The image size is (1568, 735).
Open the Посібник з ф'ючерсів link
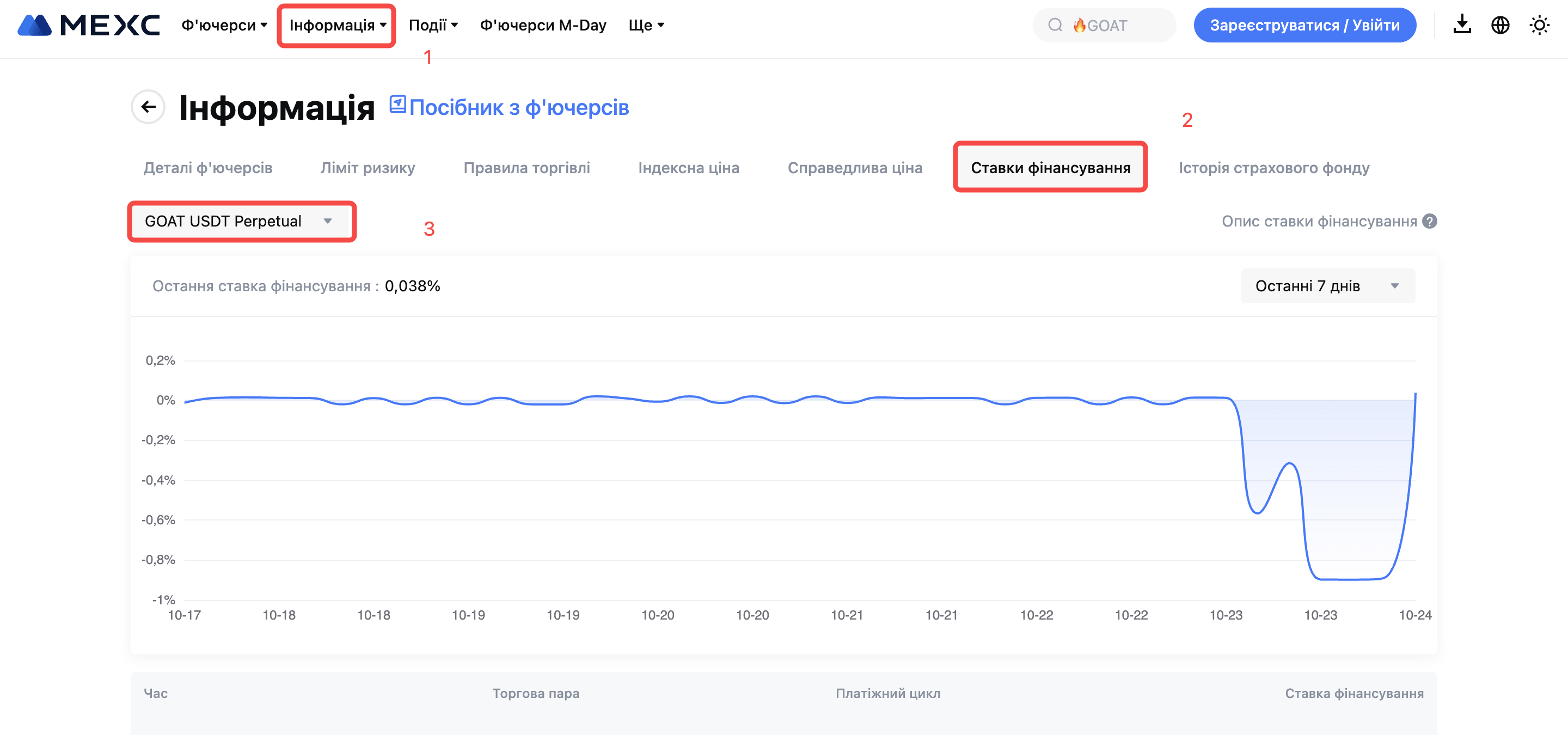coord(519,108)
